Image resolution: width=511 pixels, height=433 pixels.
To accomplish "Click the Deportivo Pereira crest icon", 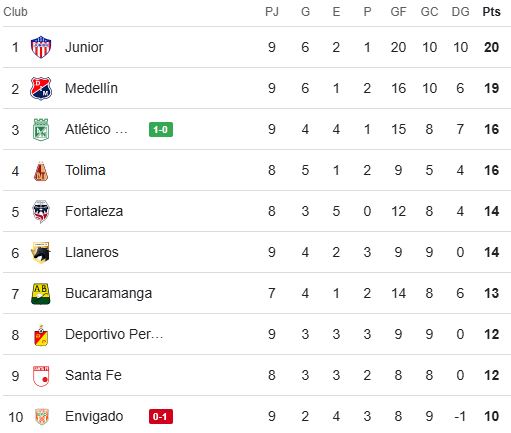I will pos(41,335).
